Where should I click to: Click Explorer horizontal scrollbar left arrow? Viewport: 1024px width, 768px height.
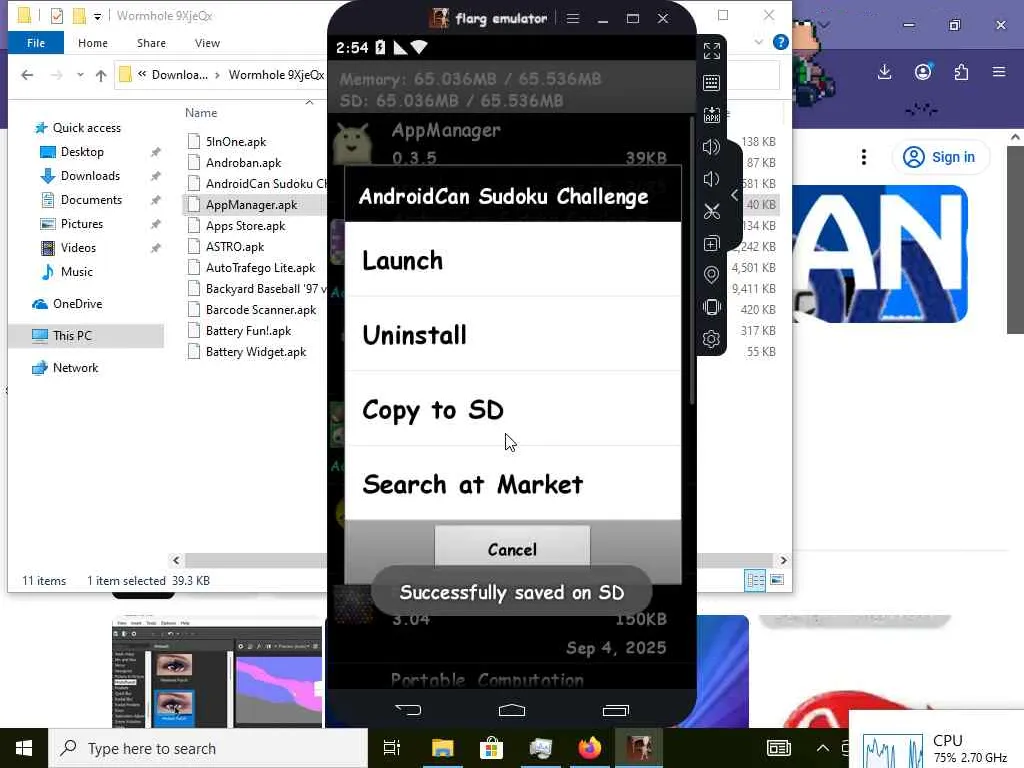click(176, 560)
